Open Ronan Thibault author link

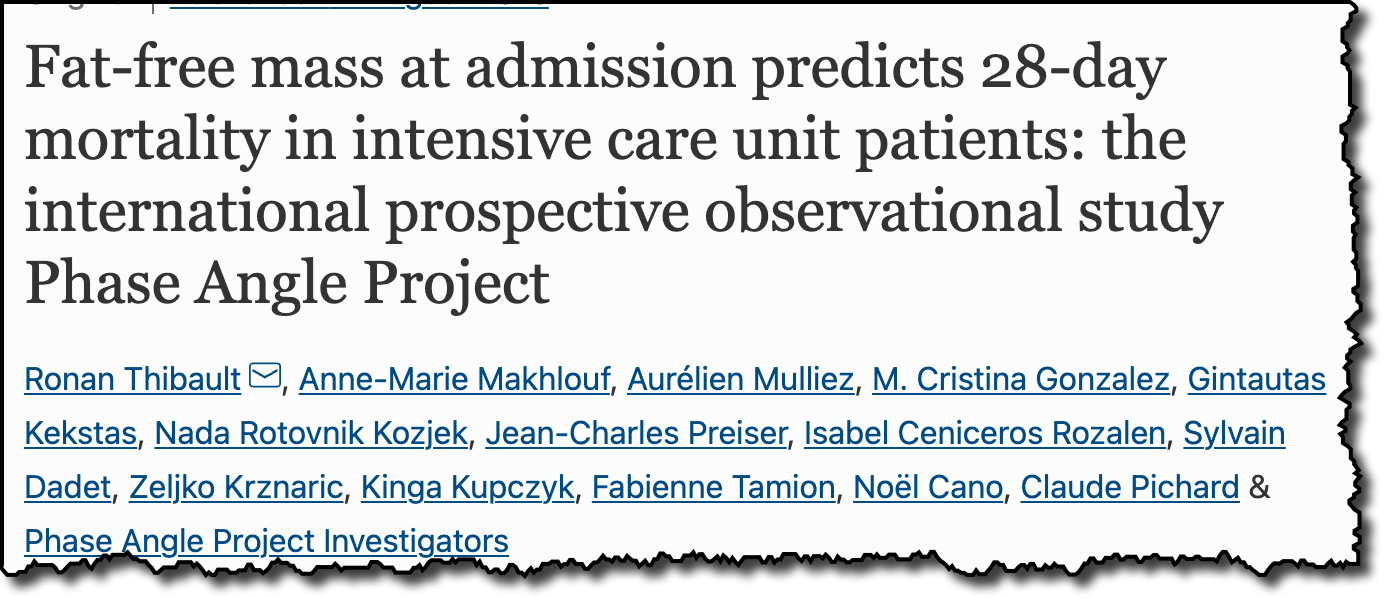tap(132, 379)
